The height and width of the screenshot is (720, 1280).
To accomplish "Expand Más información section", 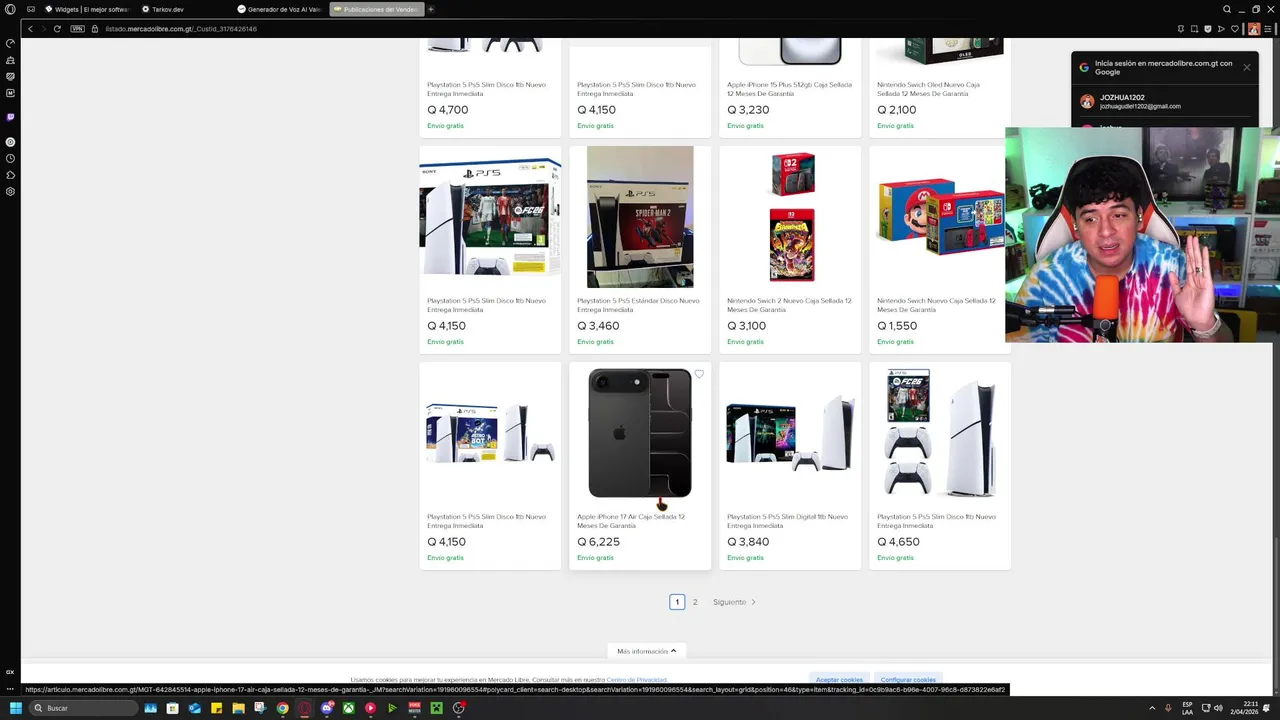I will (646, 651).
